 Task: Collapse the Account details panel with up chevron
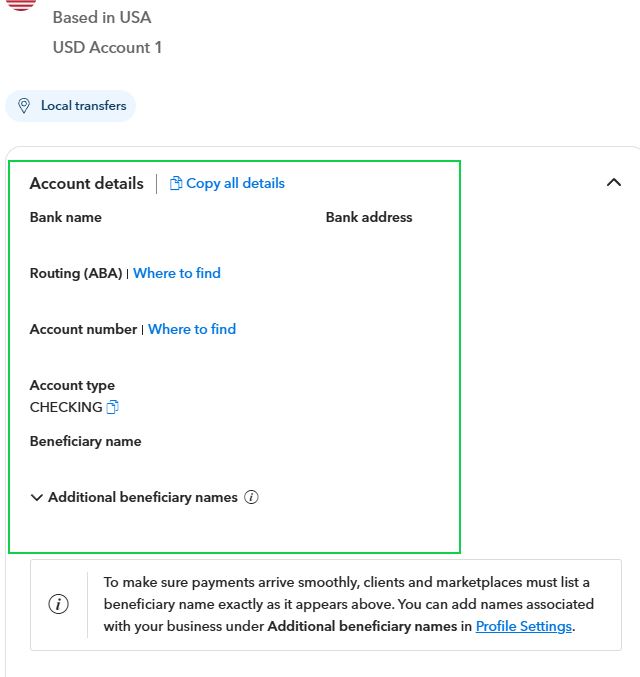pyautogui.click(x=614, y=183)
